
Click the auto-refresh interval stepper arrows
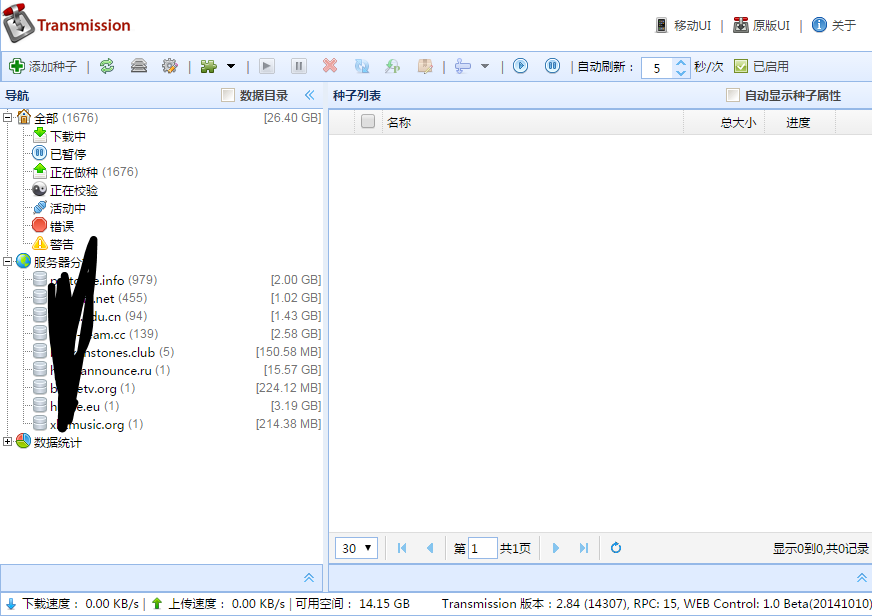coord(682,67)
